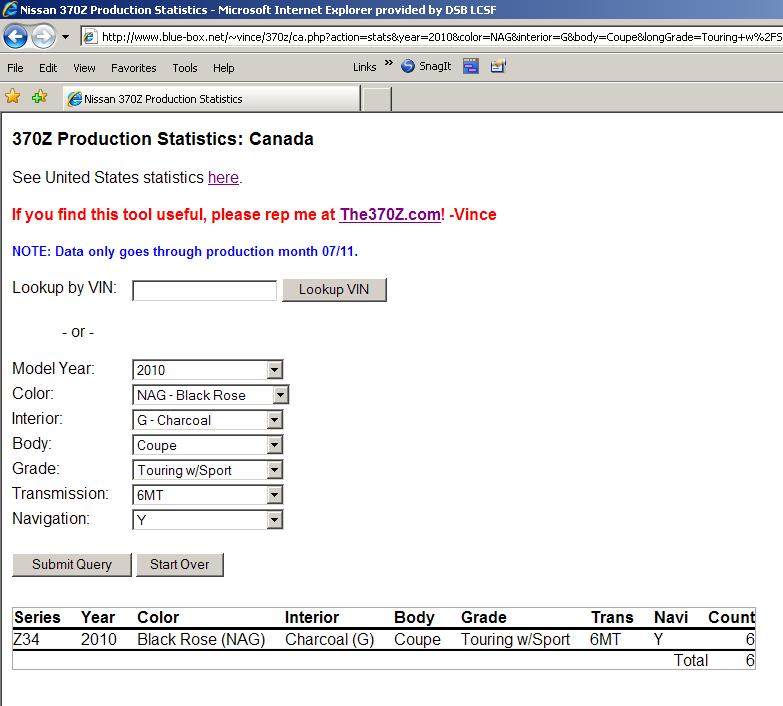This screenshot has height=706, width=783.
Task: Click the 'Charcoal (G)' table cell
Action: [330, 640]
